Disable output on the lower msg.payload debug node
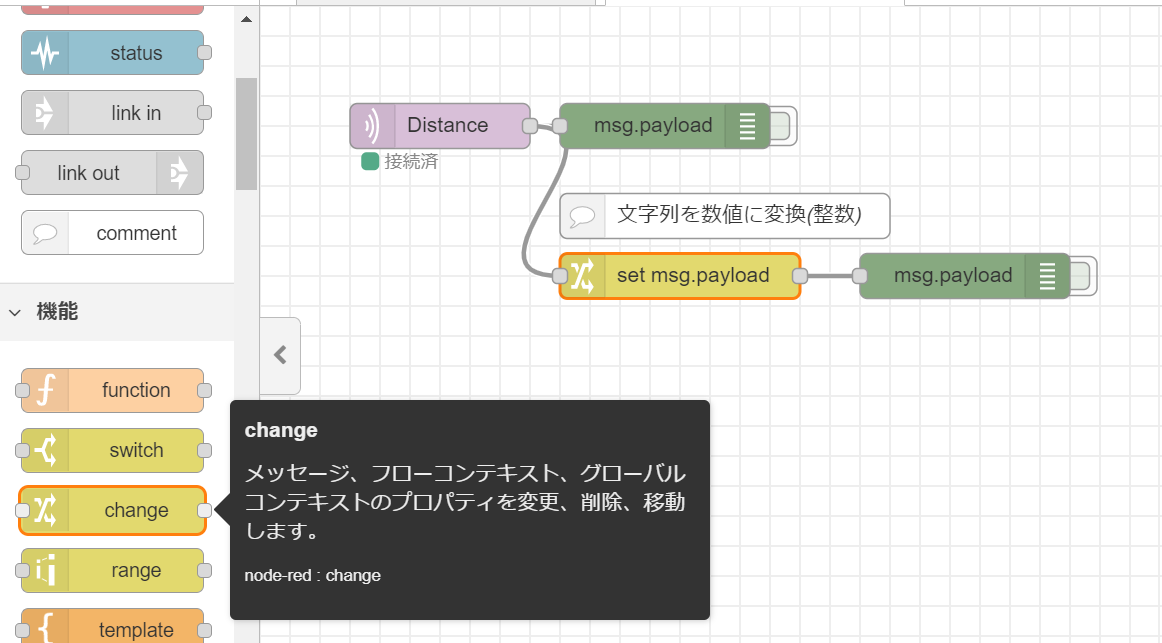1162x643 pixels. [x=1082, y=276]
